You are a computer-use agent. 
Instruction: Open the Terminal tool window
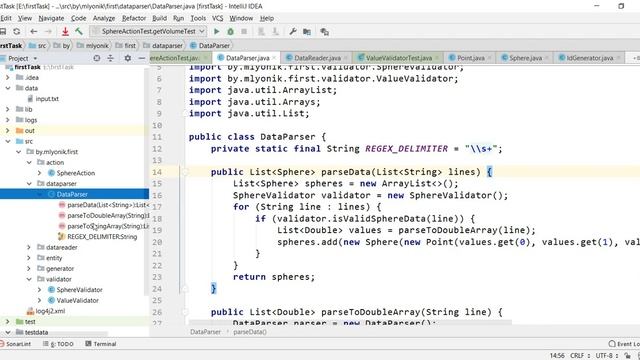coord(101,344)
